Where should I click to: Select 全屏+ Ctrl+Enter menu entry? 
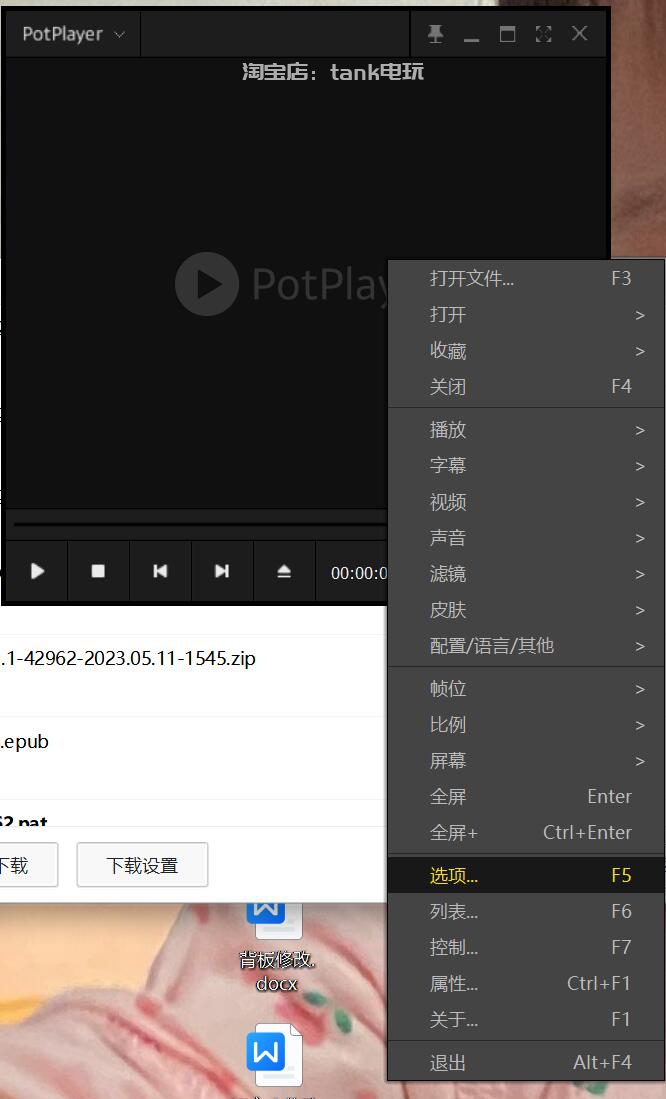pyautogui.click(x=526, y=833)
